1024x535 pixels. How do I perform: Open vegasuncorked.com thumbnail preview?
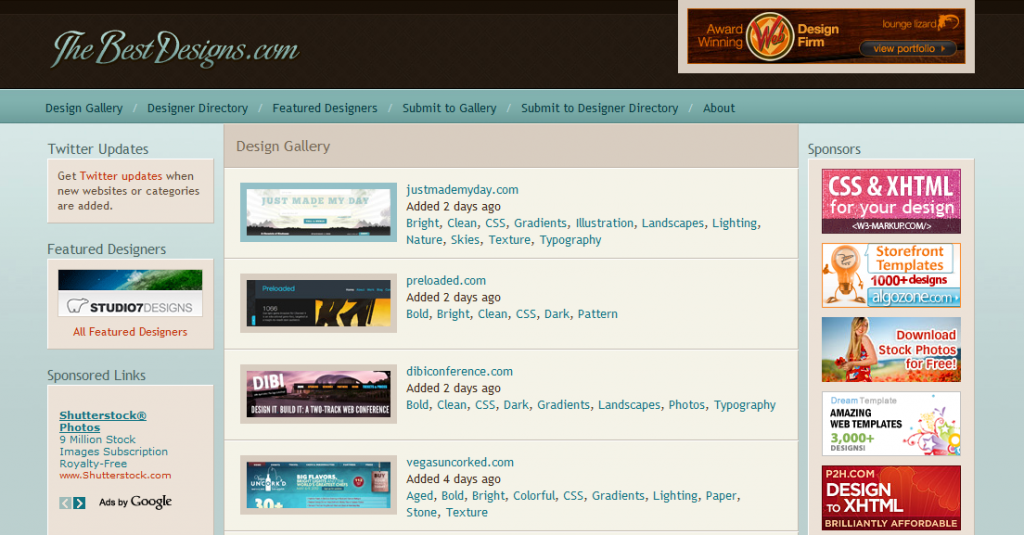(318, 485)
